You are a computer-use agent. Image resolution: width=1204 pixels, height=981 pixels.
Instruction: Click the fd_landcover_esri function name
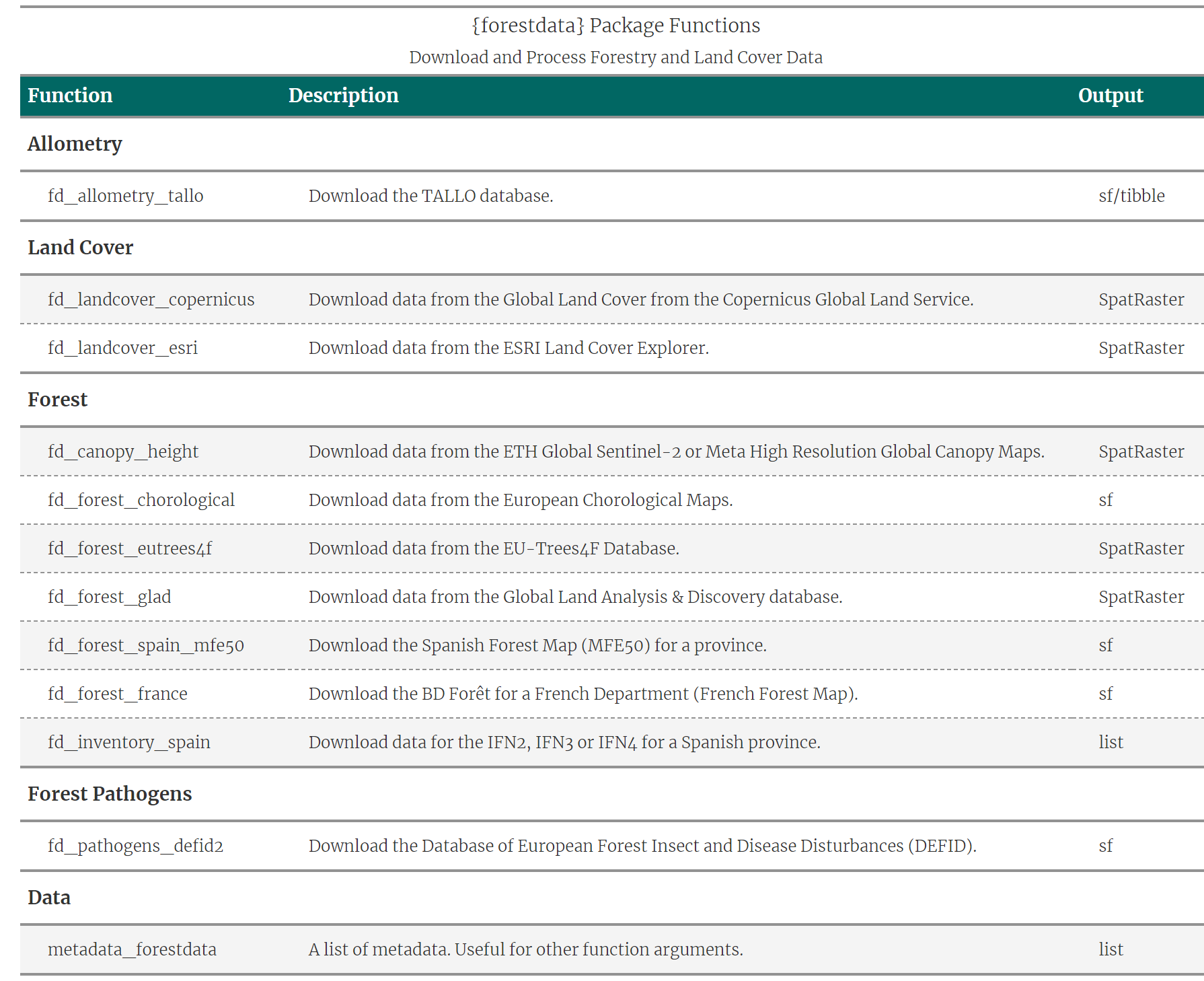click(122, 348)
